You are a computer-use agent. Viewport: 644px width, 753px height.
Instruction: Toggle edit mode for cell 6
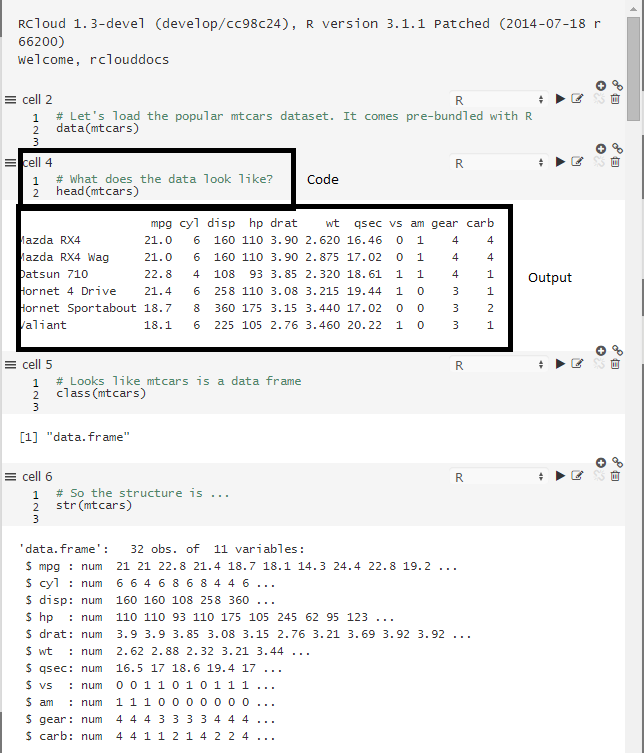coord(577,476)
